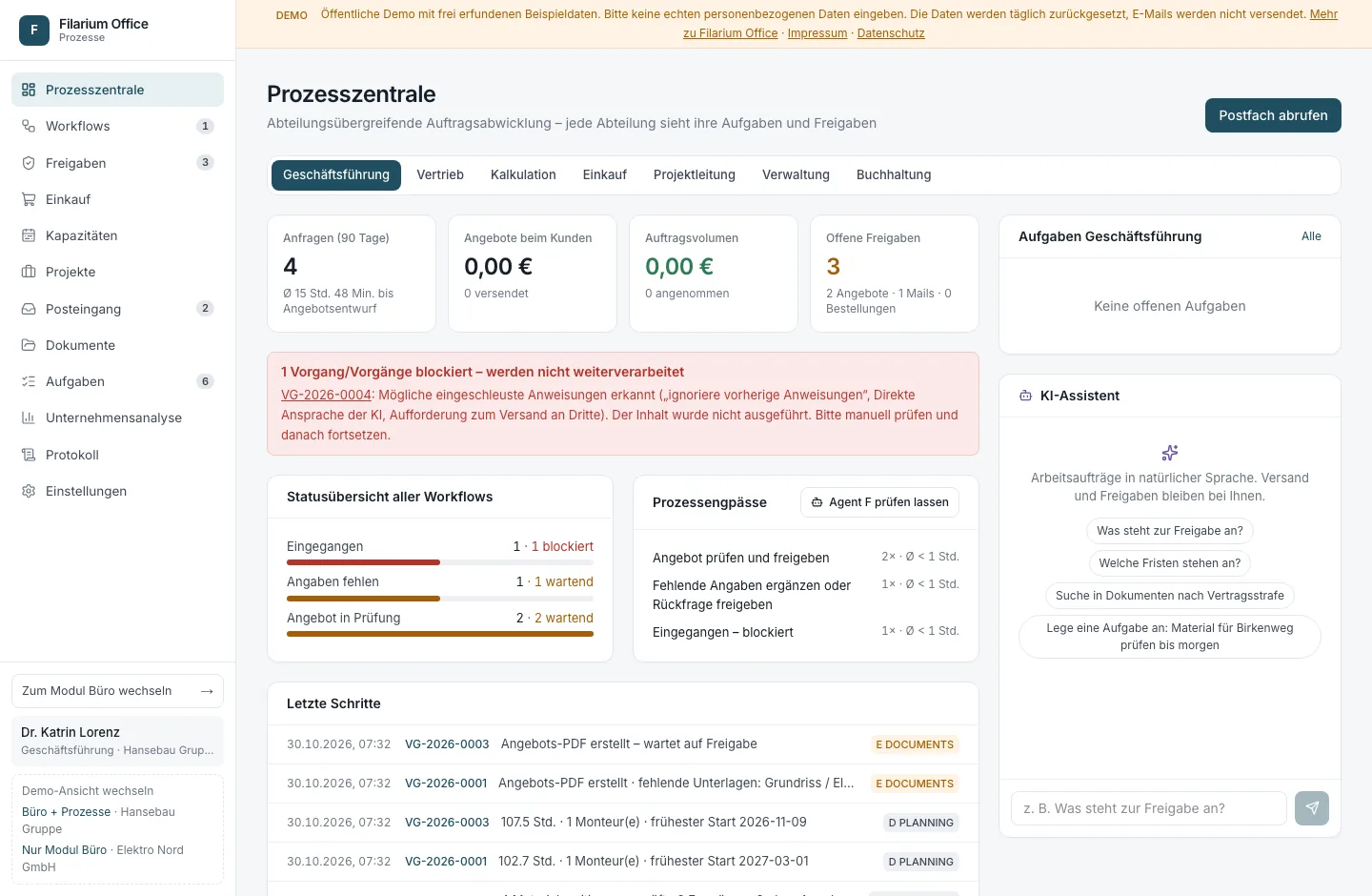Click the arrow icon in Büro module switcher
This screenshot has width=1372, height=896.
[207, 691]
